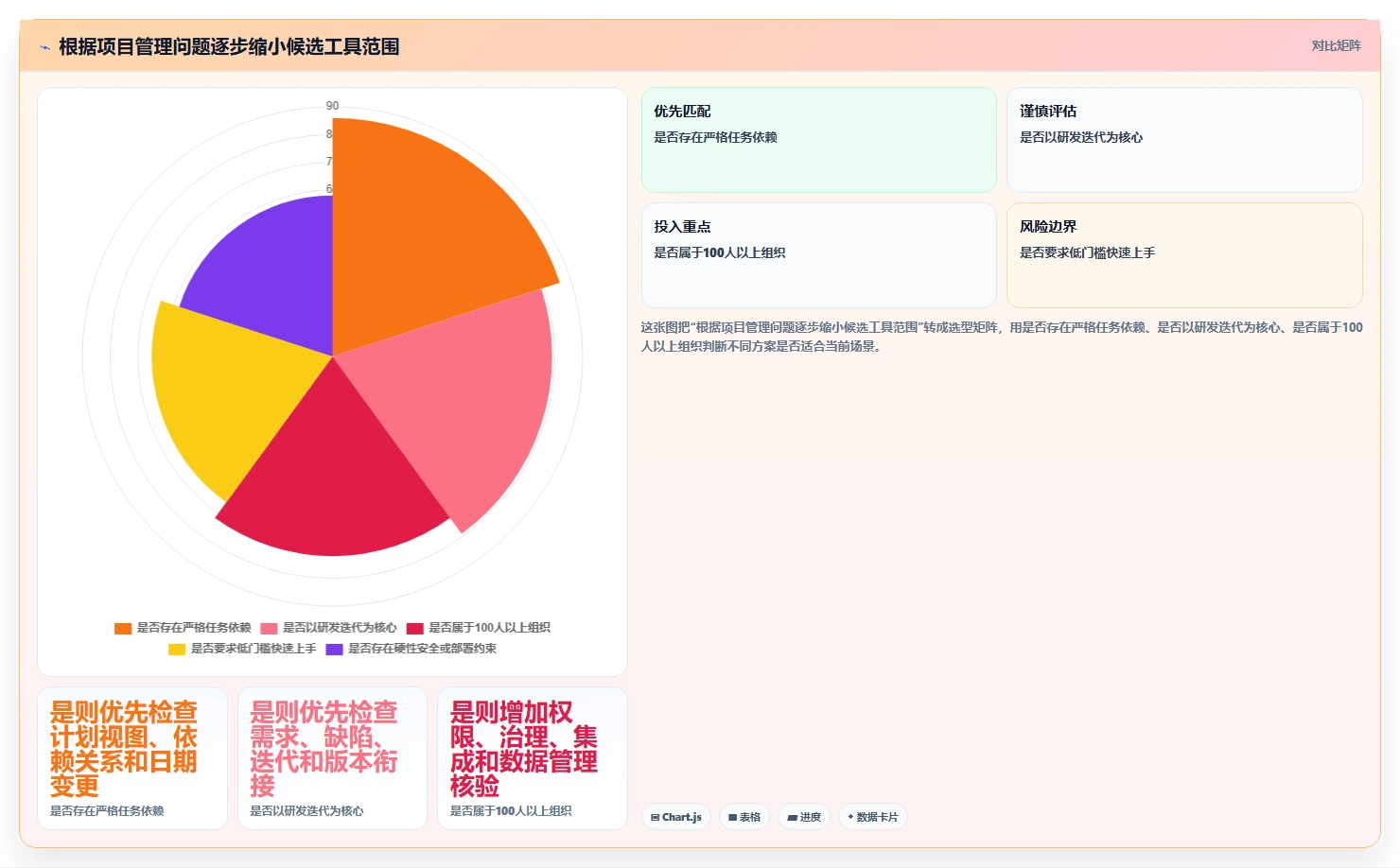Click the axis label 90 on the chart
The width and height of the screenshot is (1400, 868).
(x=332, y=106)
